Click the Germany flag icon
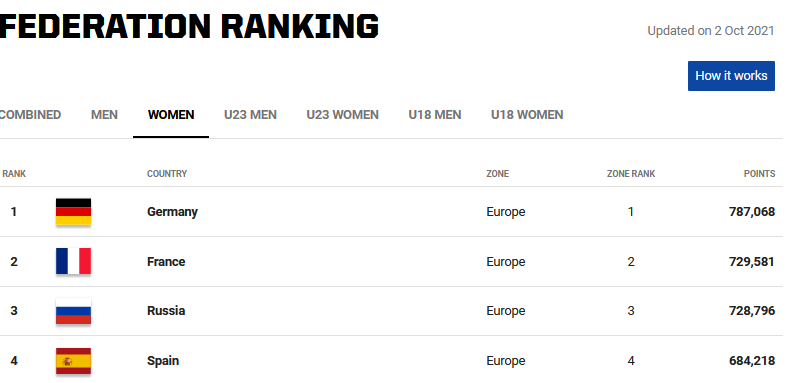 point(73,211)
